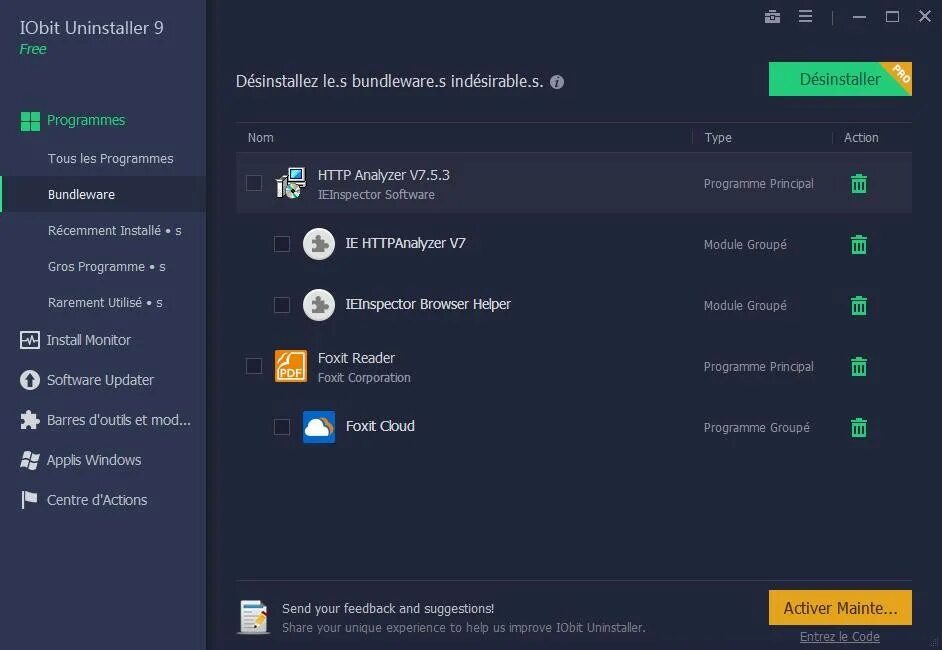Screen dimensions: 942x650
Task: Open Gros Programme·s list
Action: click(106, 267)
